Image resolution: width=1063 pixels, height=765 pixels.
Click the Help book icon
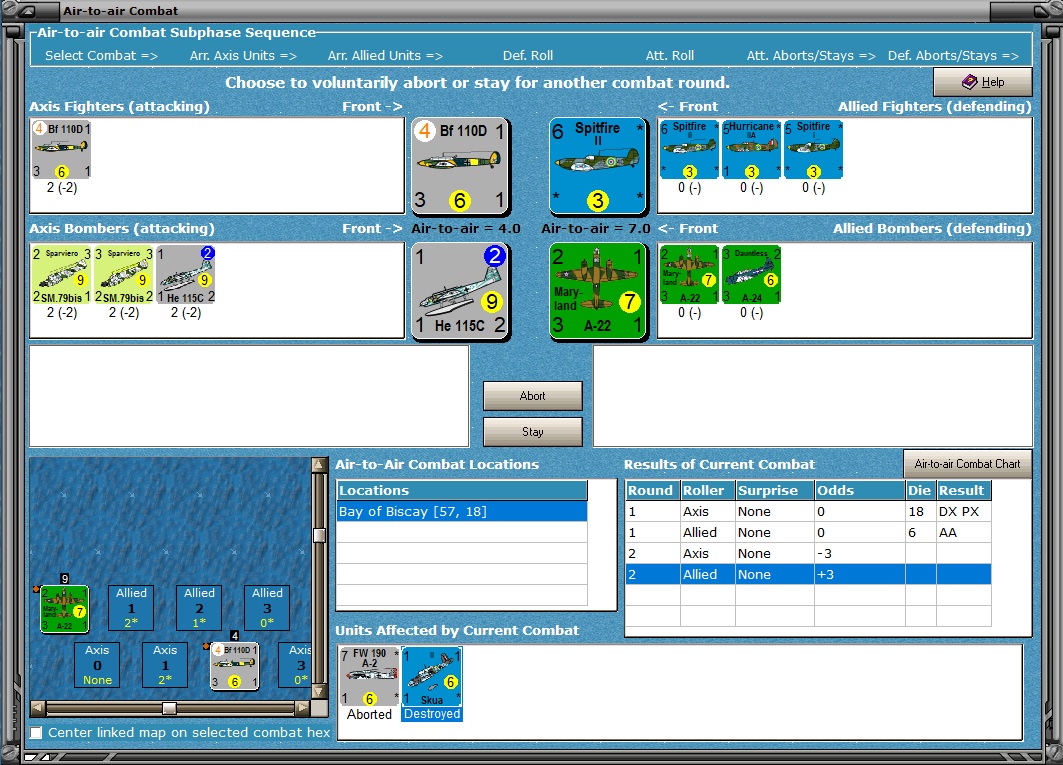[x=969, y=82]
